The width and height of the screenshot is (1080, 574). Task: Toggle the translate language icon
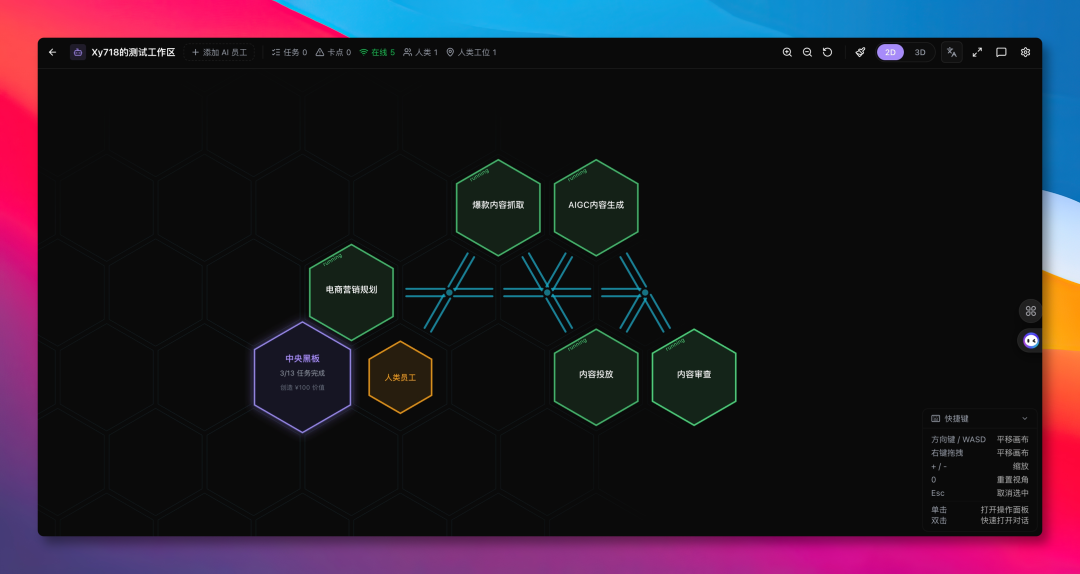[x=952, y=52]
